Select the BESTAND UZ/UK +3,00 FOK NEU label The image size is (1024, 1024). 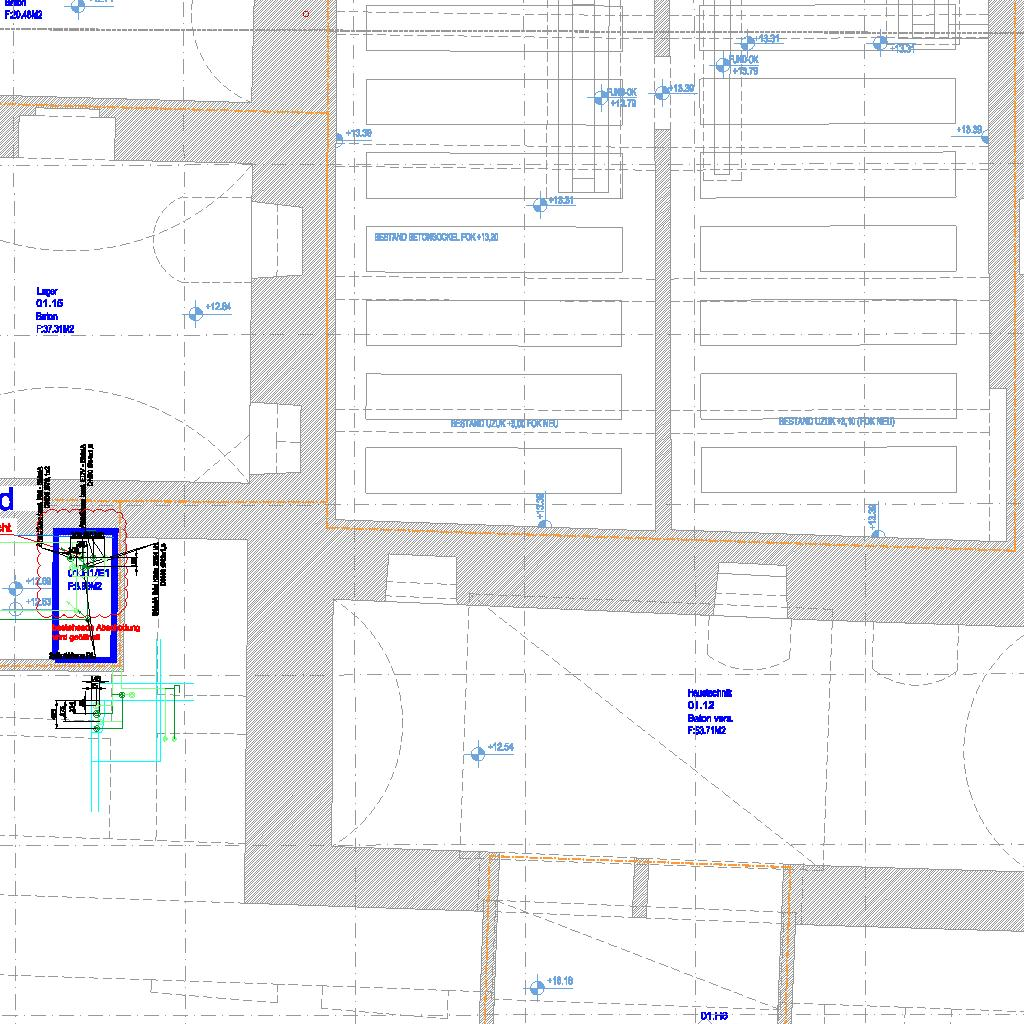[504, 424]
